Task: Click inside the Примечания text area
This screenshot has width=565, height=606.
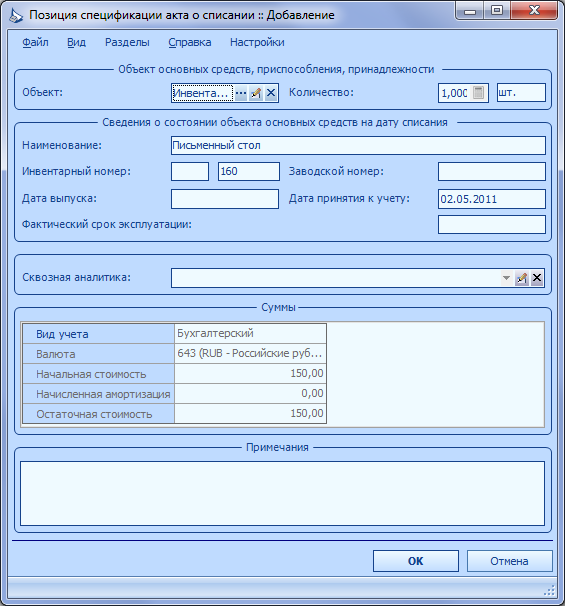Action: coord(282,494)
